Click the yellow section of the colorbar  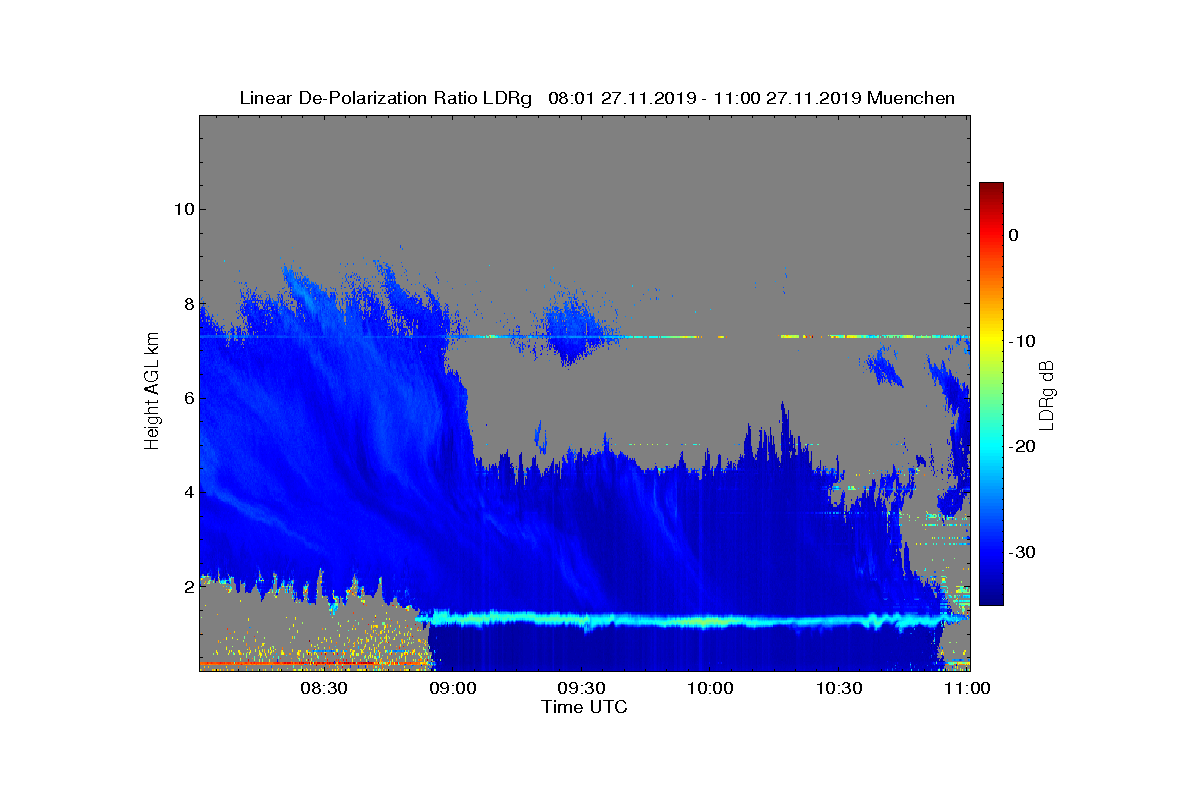pos(991,341)
